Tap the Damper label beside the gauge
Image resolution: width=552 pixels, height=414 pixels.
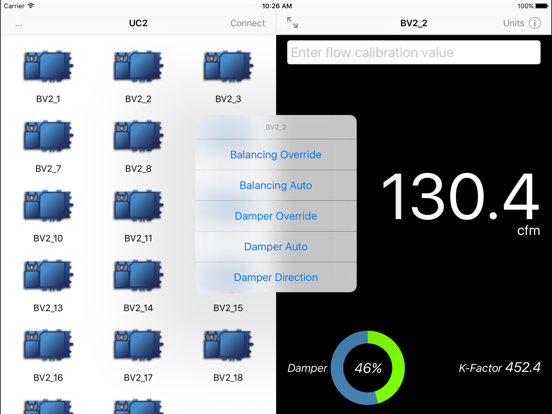tap(307, 368)
